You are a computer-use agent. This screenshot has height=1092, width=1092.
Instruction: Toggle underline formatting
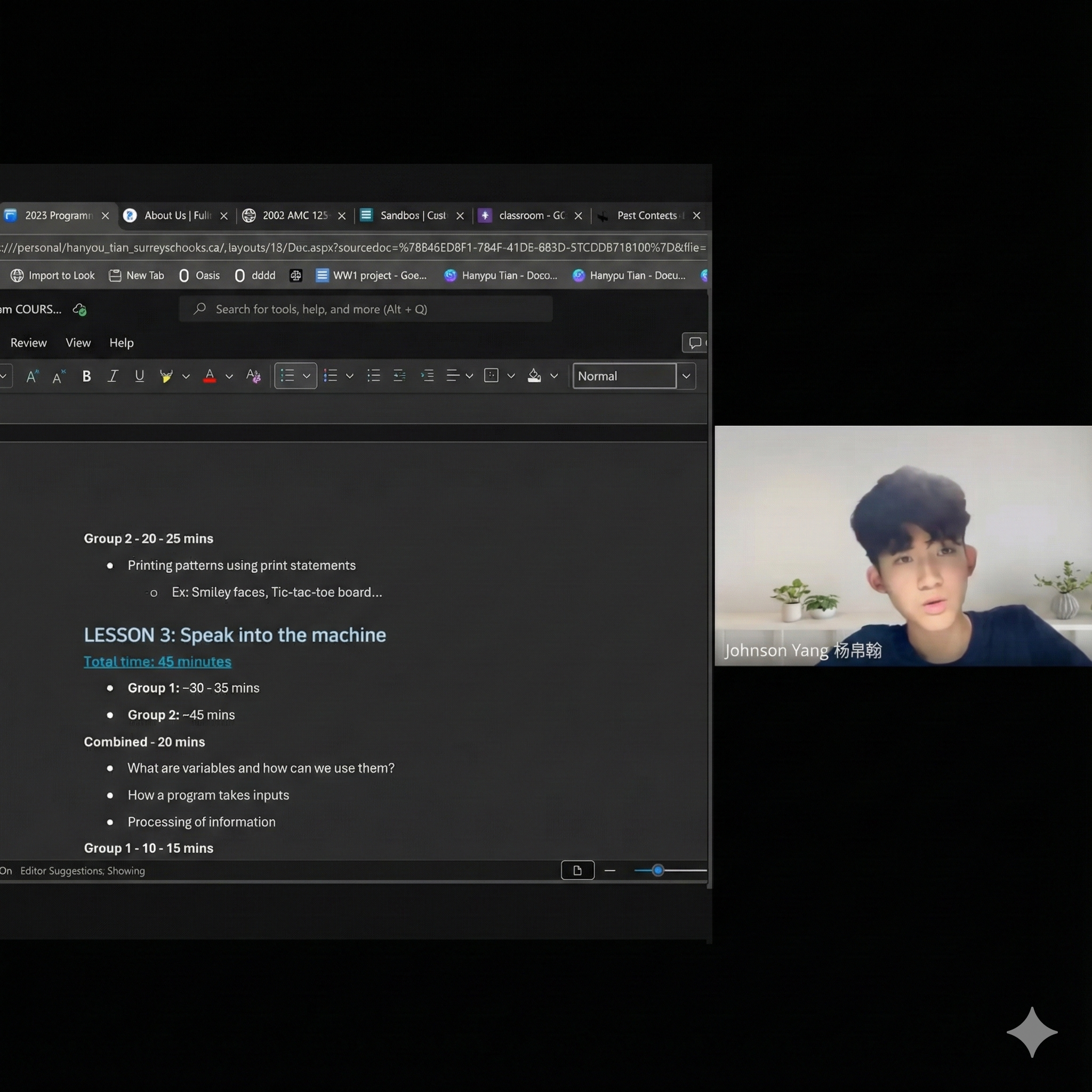pos(139,376)
